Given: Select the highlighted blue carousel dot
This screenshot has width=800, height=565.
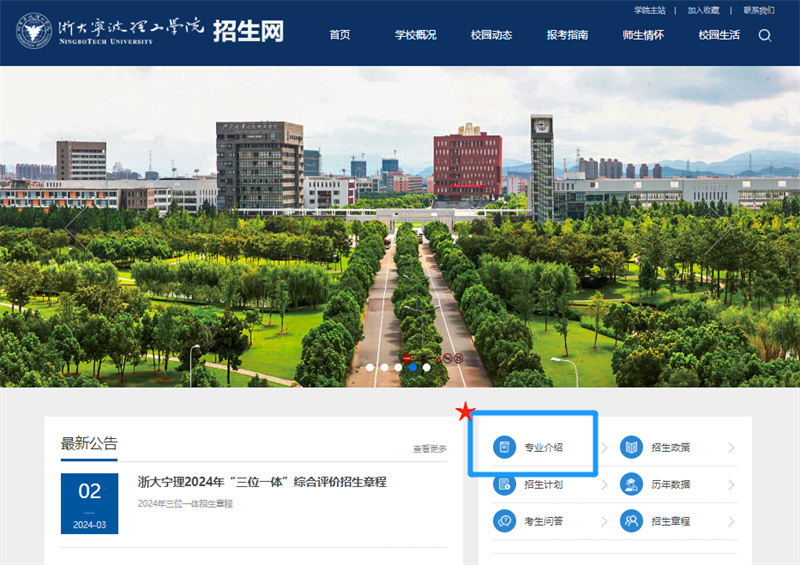Looking at the screenshot, I should click(412, 367).
